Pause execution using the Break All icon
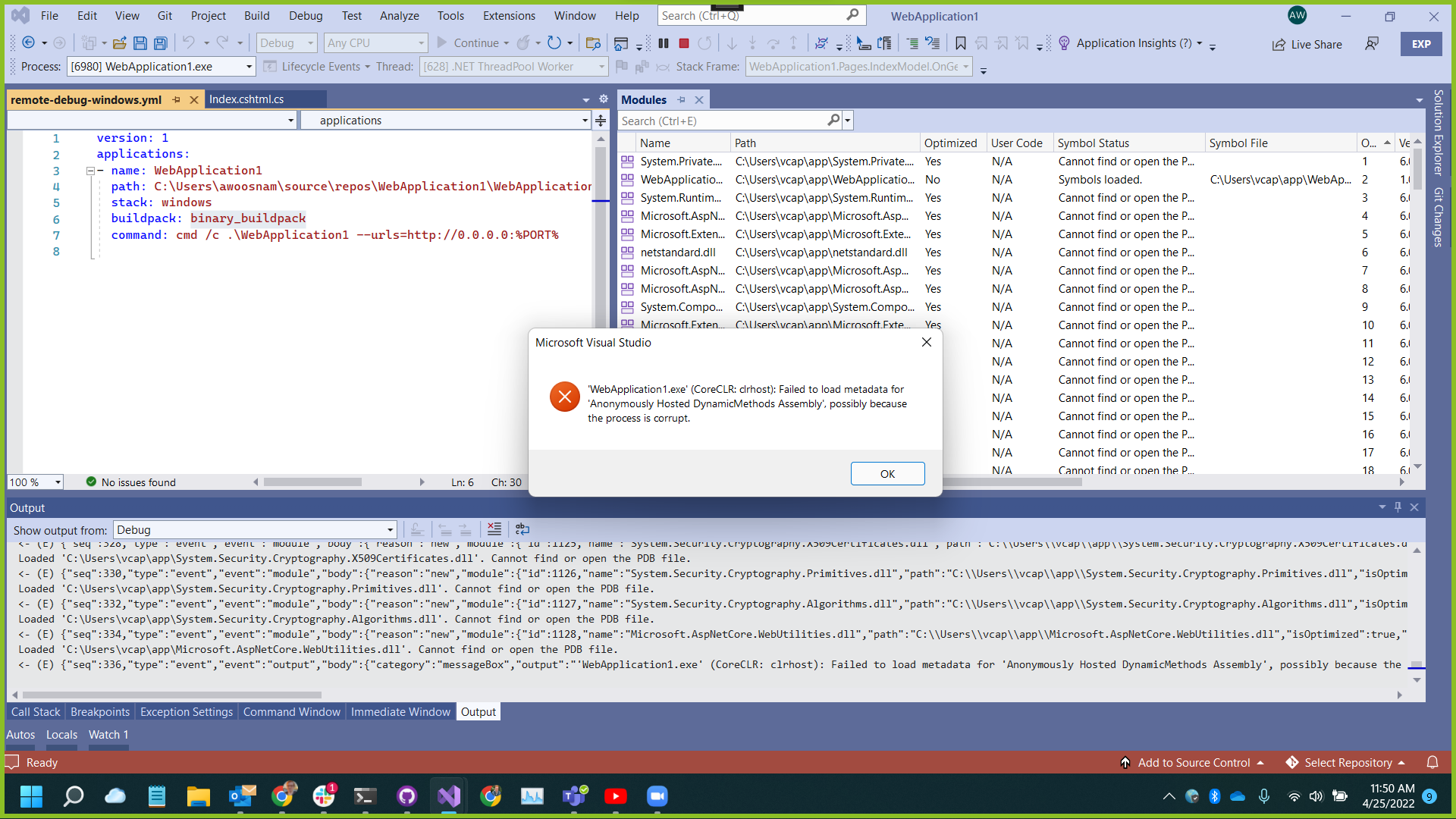This screenshot has width=1456, height=819. pos(663,43)
